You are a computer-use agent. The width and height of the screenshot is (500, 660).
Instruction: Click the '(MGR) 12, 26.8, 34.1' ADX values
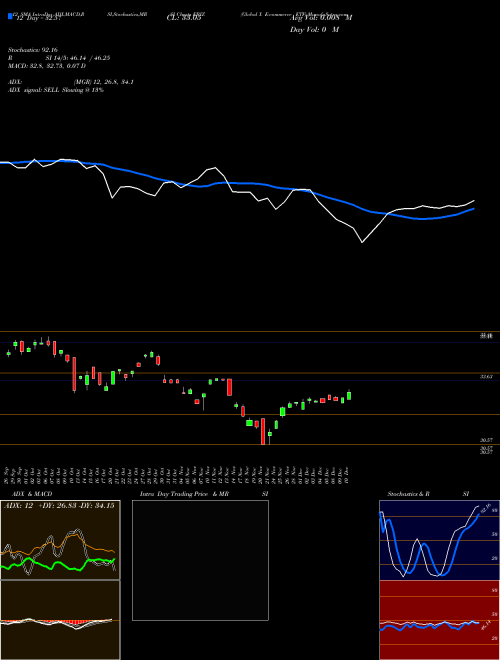[x=104, y=82]
